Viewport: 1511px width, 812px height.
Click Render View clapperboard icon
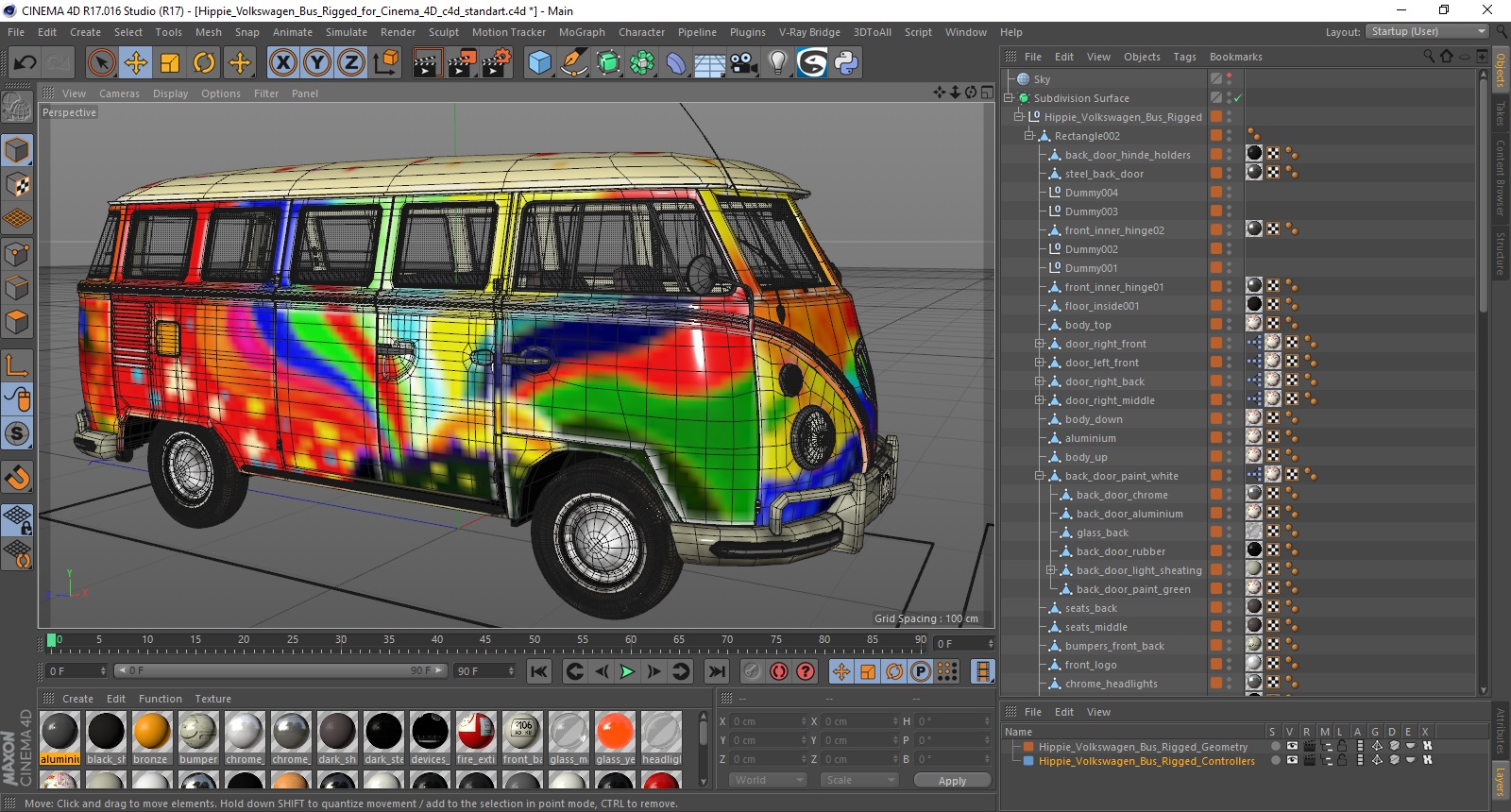coord(427,63)
